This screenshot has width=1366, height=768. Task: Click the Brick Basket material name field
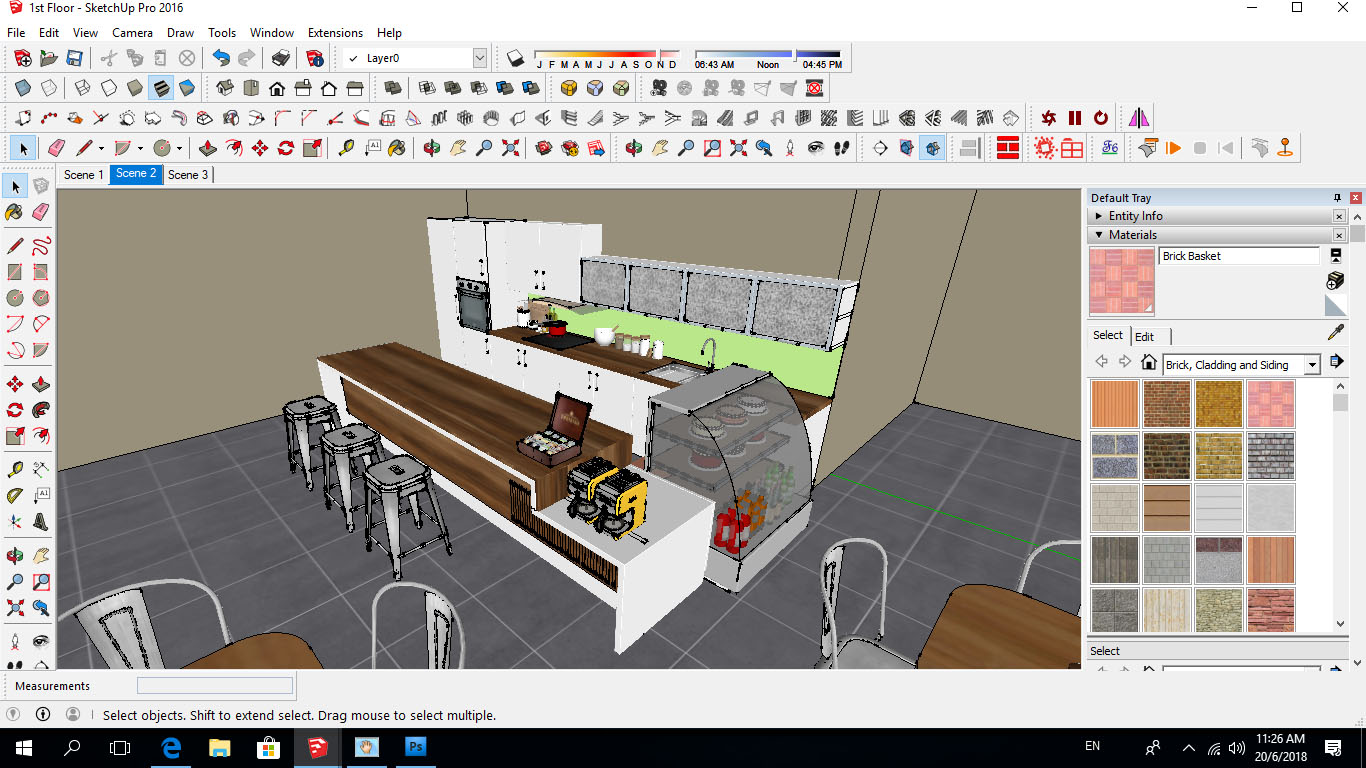[1239, 256]
